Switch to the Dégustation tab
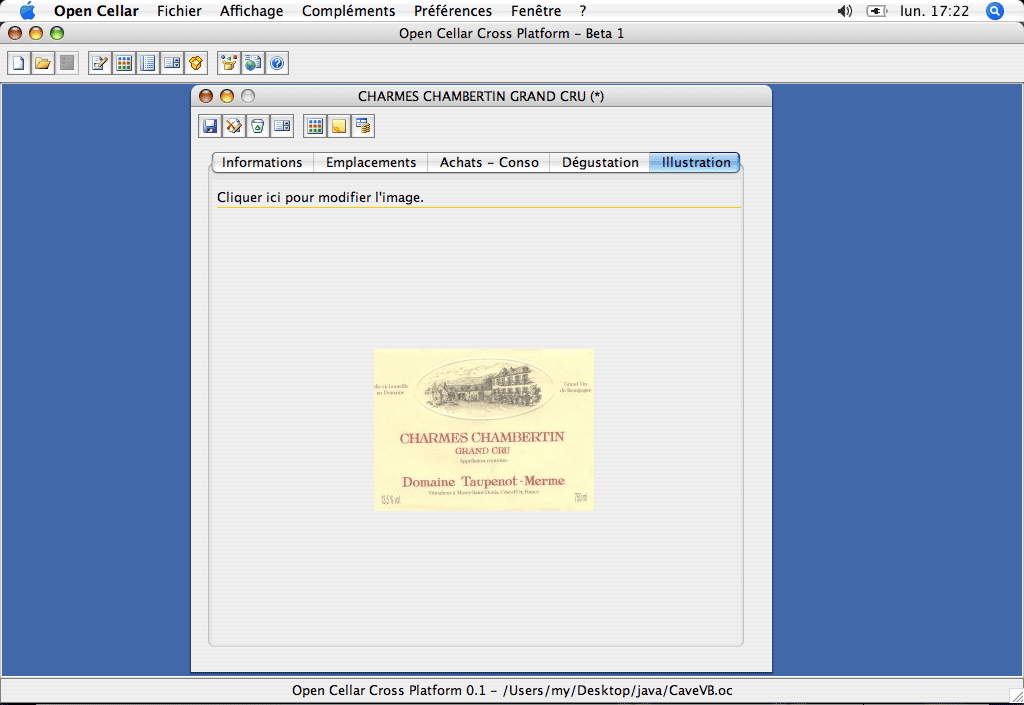Screen dimensions: 1024x705 [600, 163]
